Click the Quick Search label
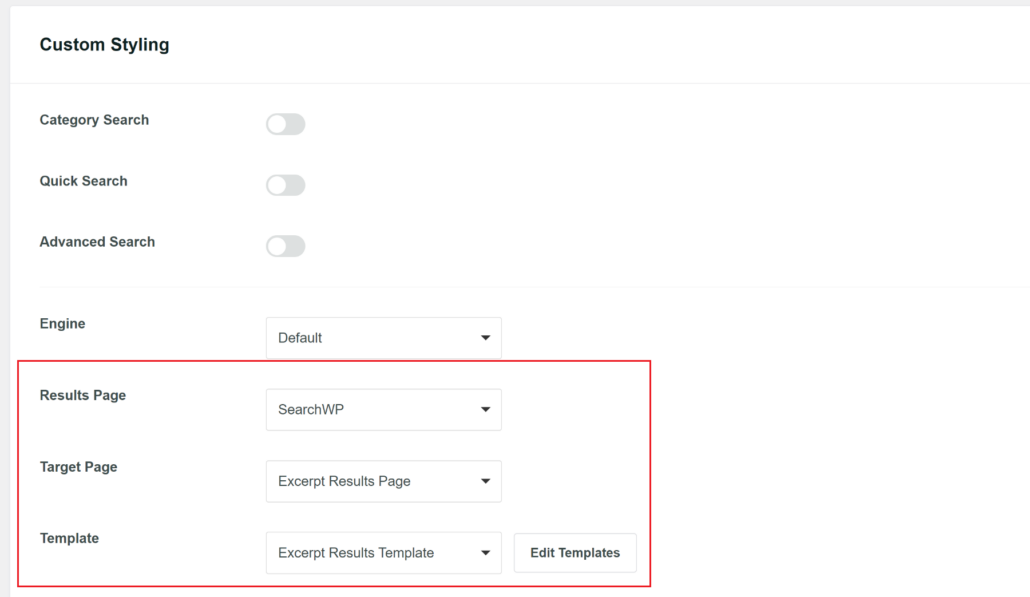This screenshot has height=597, width=1030. [83, 181]
